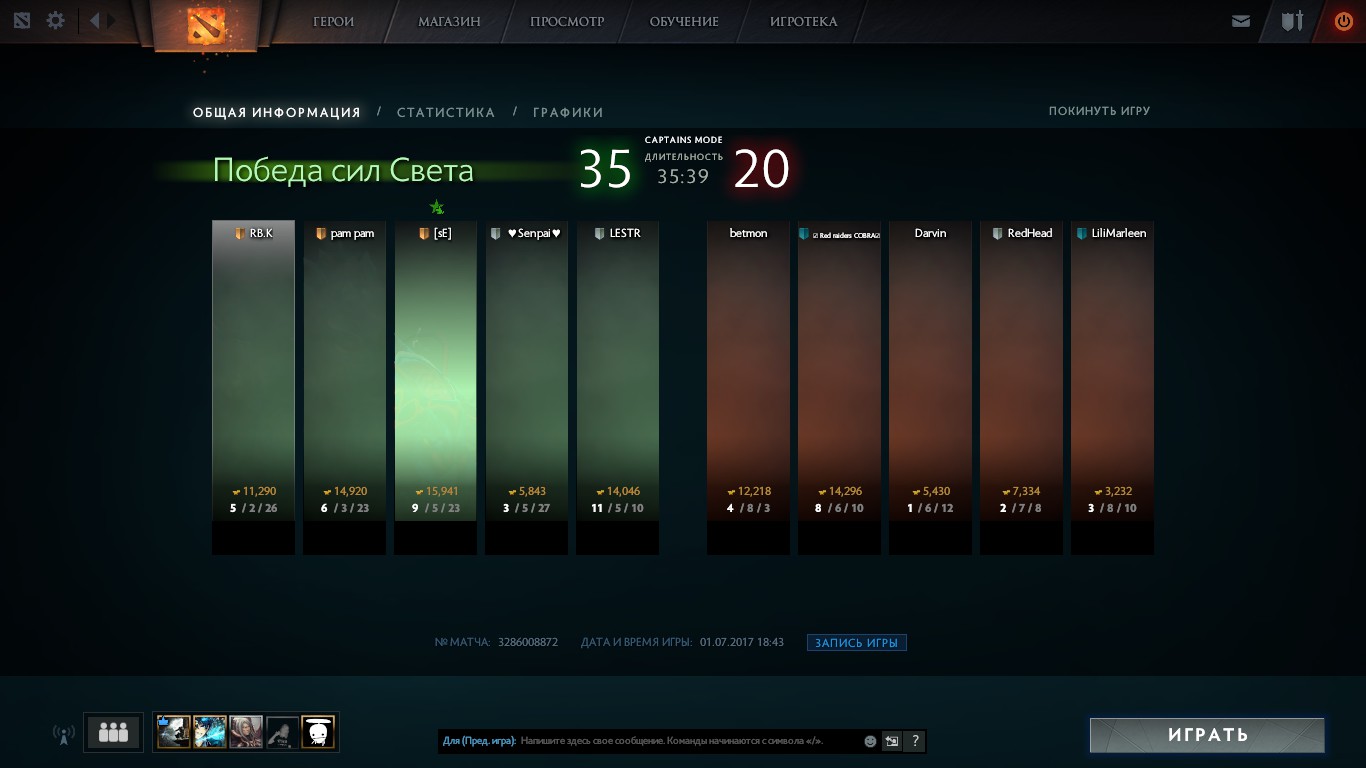Select player name ♥Senpai♥
The height and width of the screenshot is (768, 1366).
534,233
